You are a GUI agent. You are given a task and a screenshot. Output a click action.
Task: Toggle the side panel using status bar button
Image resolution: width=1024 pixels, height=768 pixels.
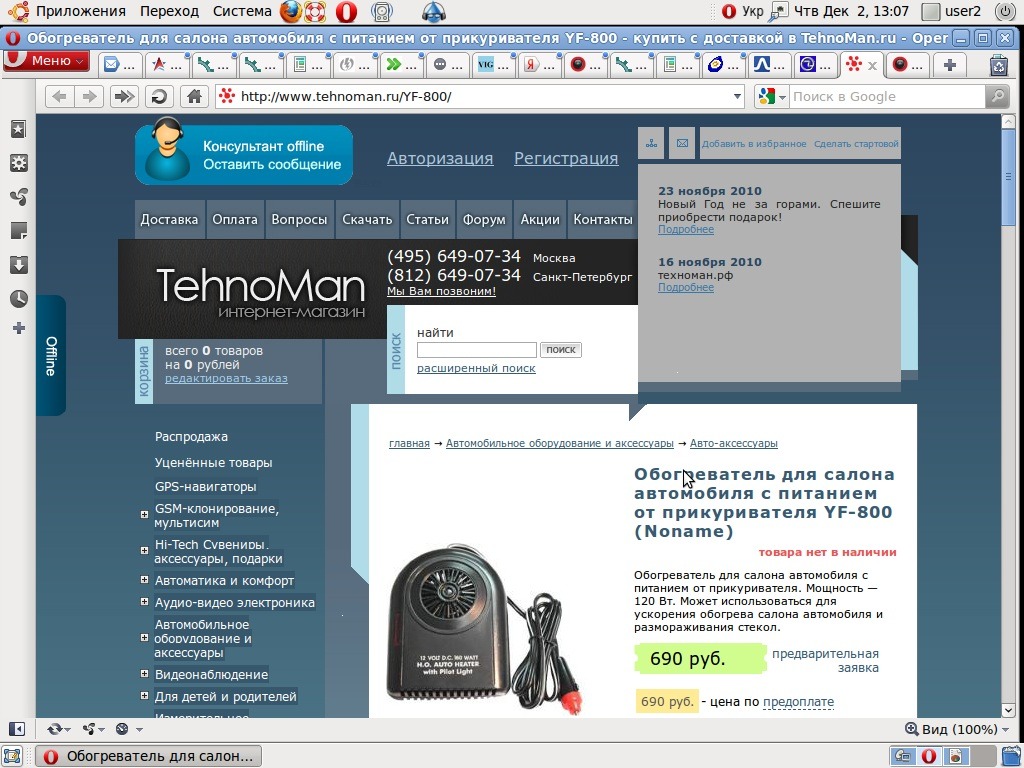pos(17,729)
